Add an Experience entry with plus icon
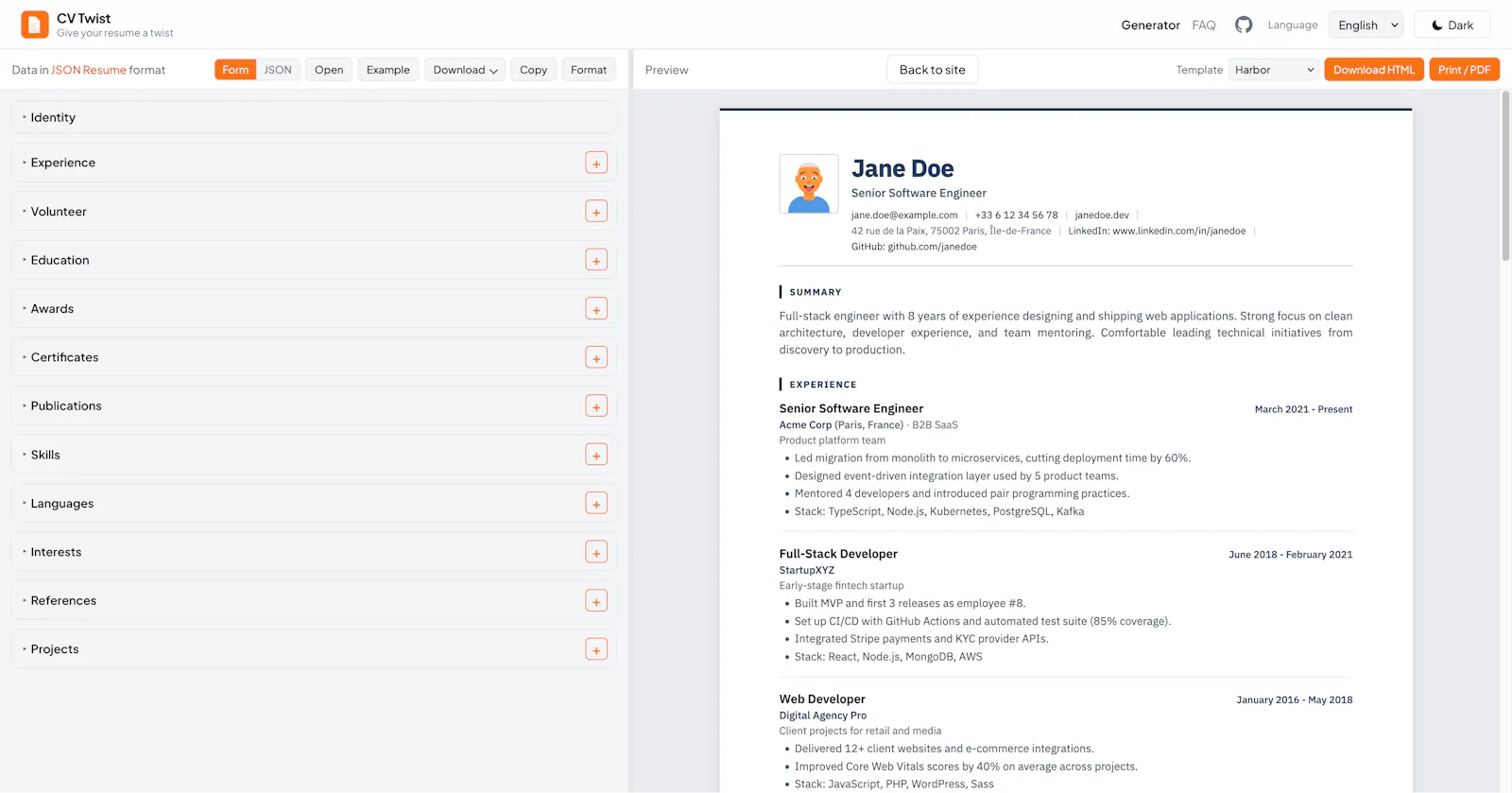 596,164
